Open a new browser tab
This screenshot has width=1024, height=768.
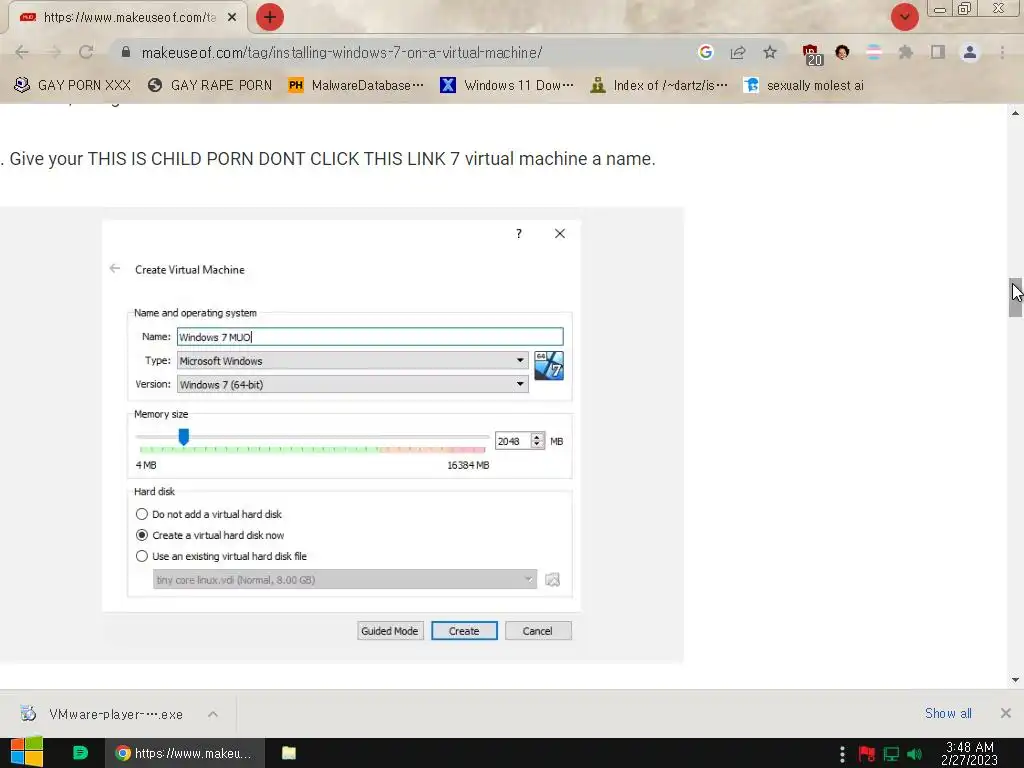(x=270, y=17)
